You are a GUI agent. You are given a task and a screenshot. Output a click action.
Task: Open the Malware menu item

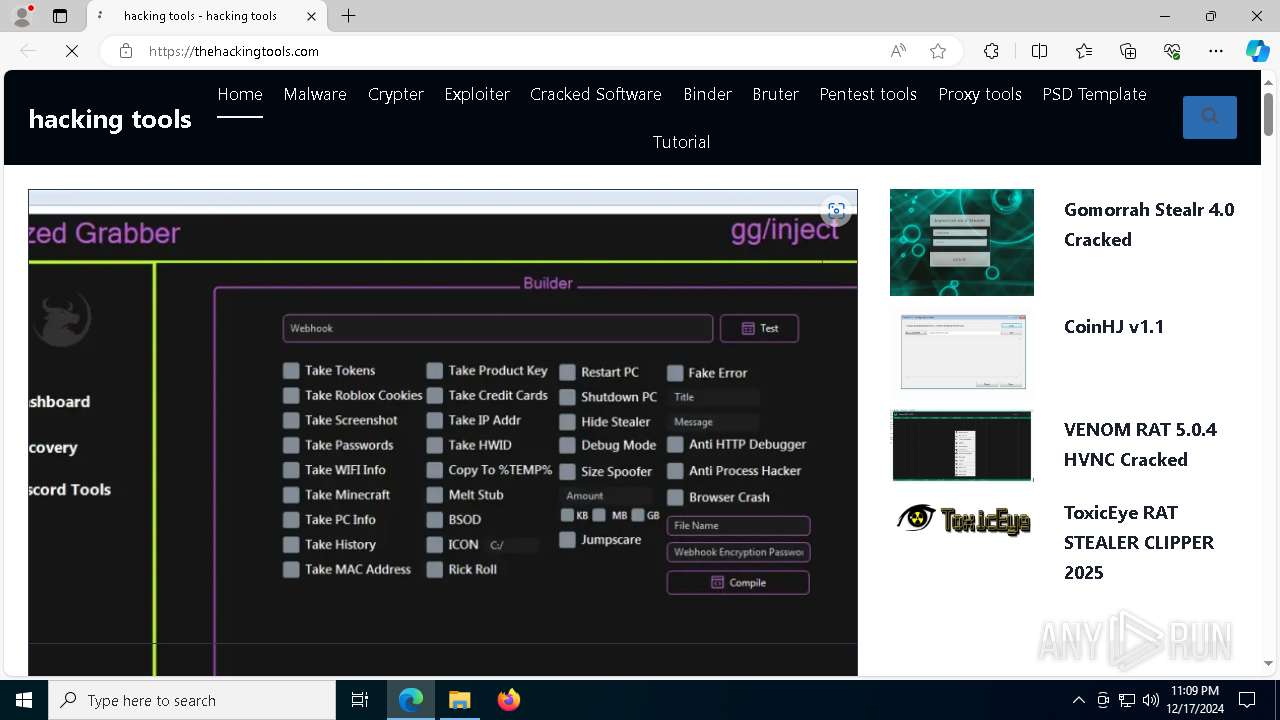[x=315, y=94]
